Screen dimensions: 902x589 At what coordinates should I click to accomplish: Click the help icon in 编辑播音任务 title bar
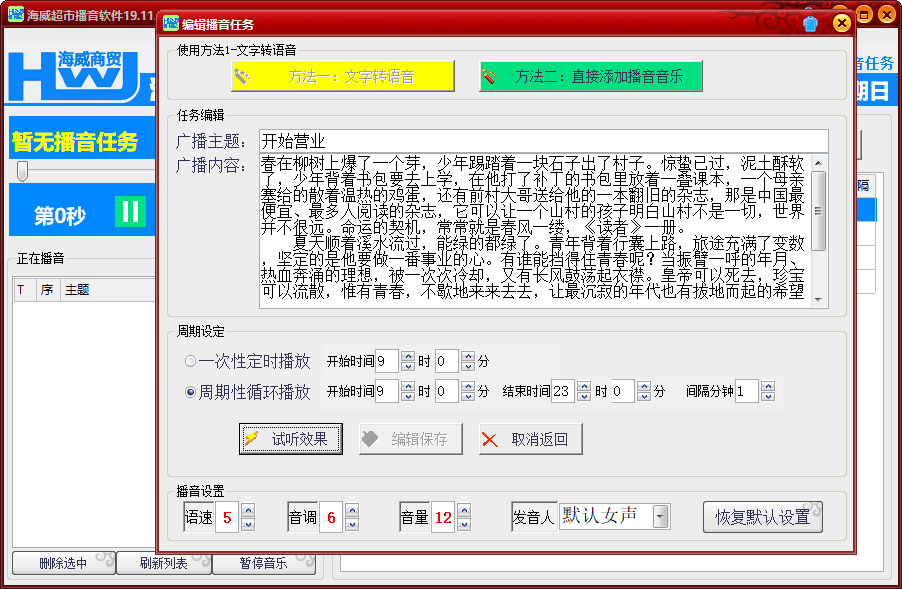(x=810, y=23)
